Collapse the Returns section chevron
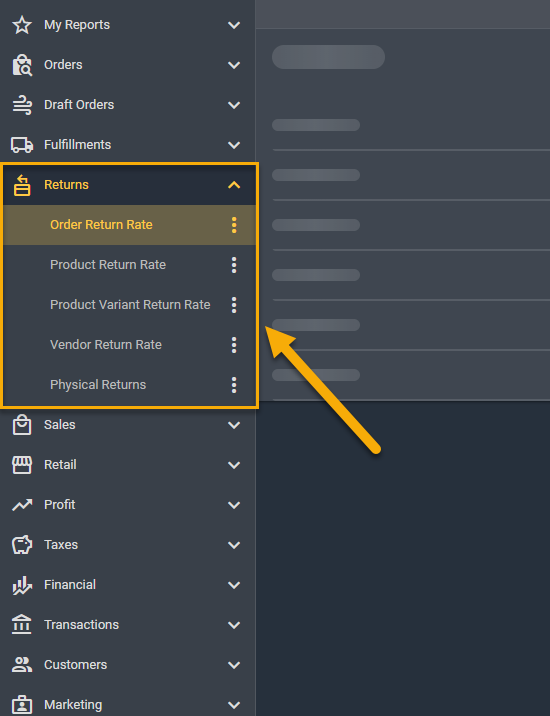The width and height of the screenshot is (550, 716). 234,185
